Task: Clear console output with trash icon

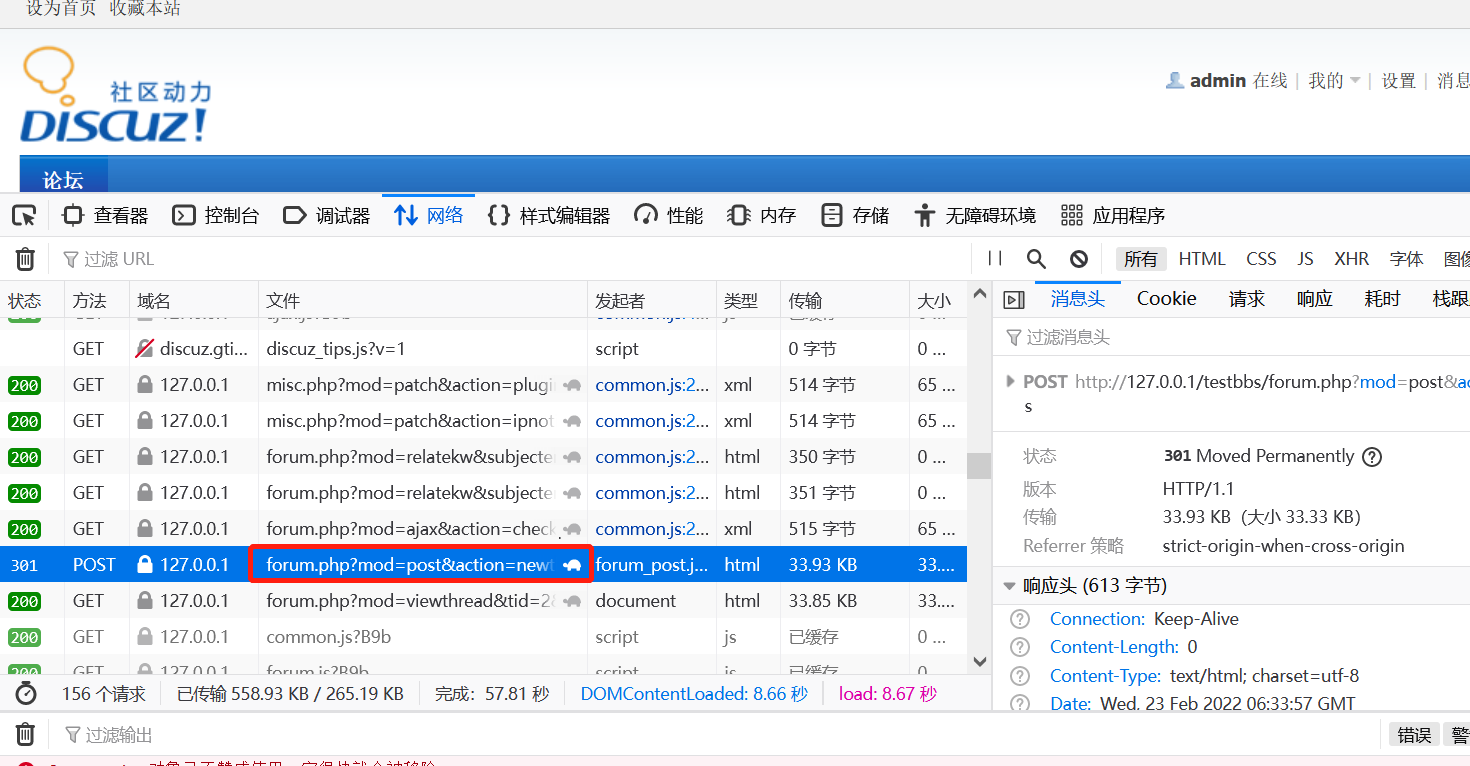Action: (x=25, y=735)
